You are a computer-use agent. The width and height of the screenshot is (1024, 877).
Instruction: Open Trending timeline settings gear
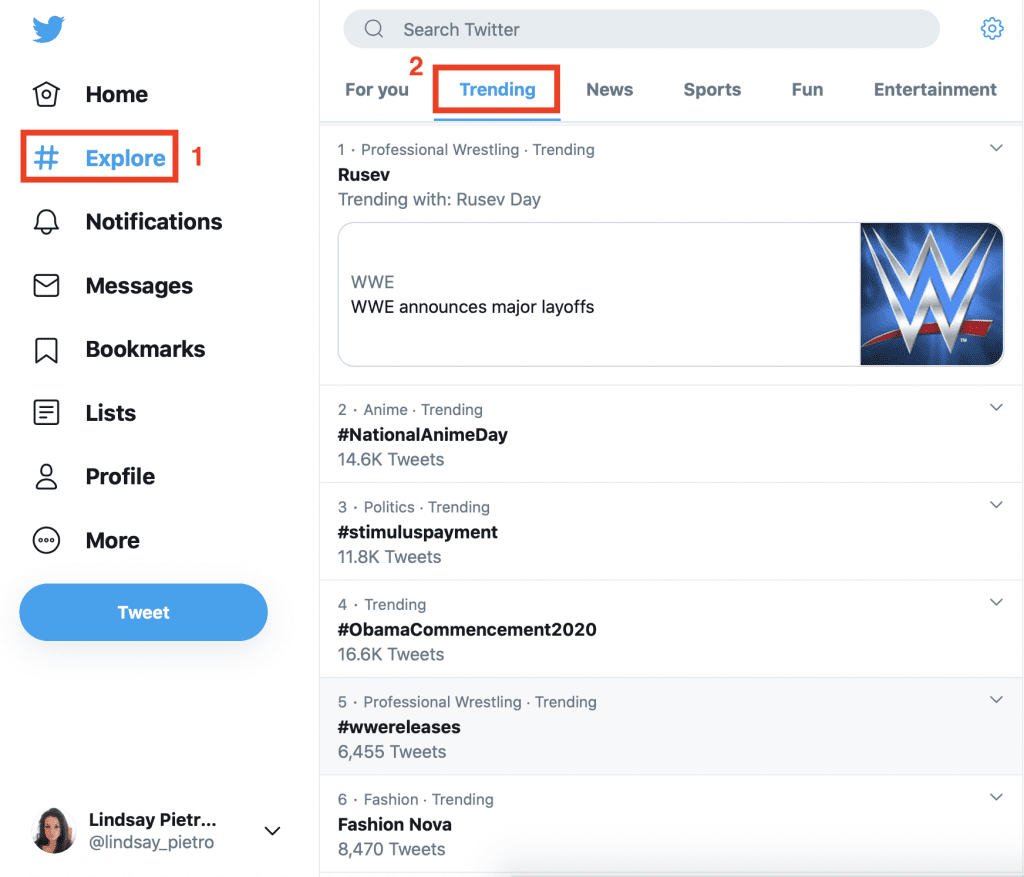[x=991, y=28]
